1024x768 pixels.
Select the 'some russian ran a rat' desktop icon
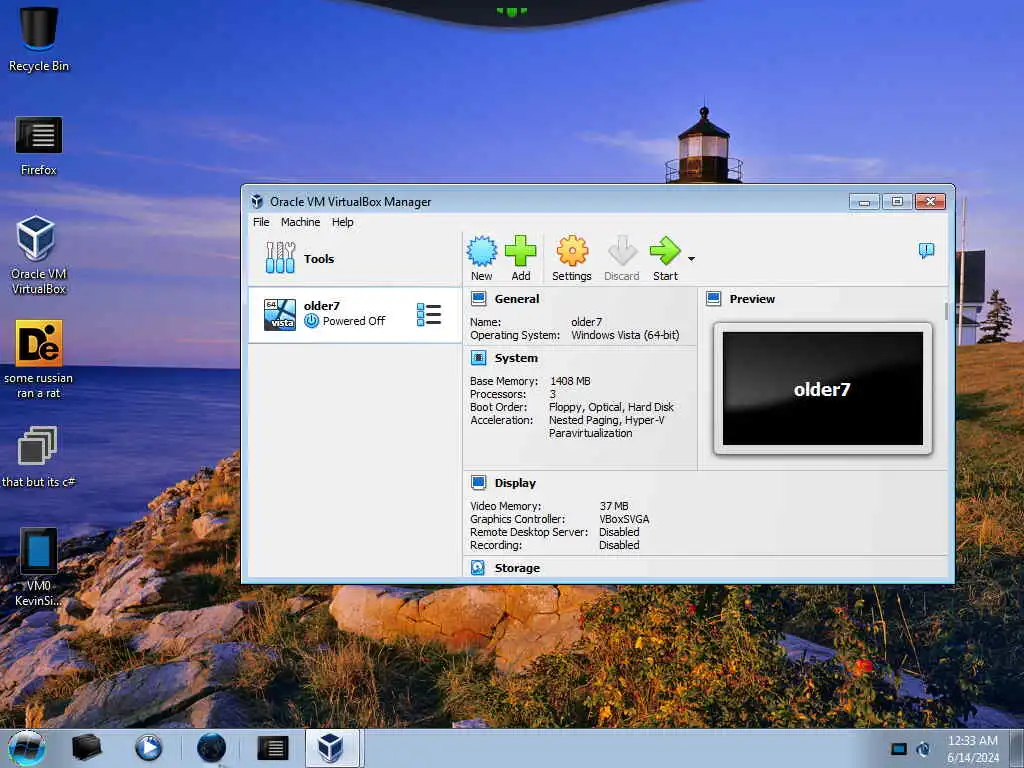pyautogui.click(x=39, y=359)
